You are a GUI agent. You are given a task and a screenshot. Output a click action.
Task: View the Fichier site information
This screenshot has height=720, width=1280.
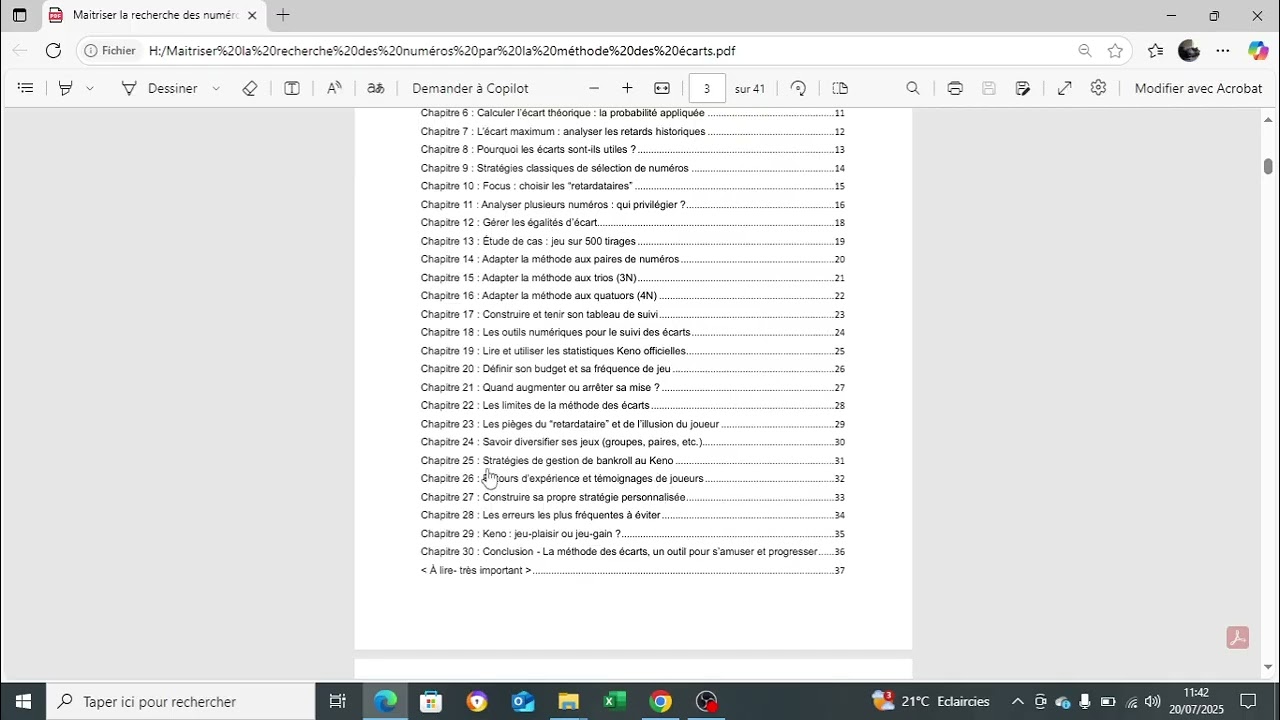110,50
